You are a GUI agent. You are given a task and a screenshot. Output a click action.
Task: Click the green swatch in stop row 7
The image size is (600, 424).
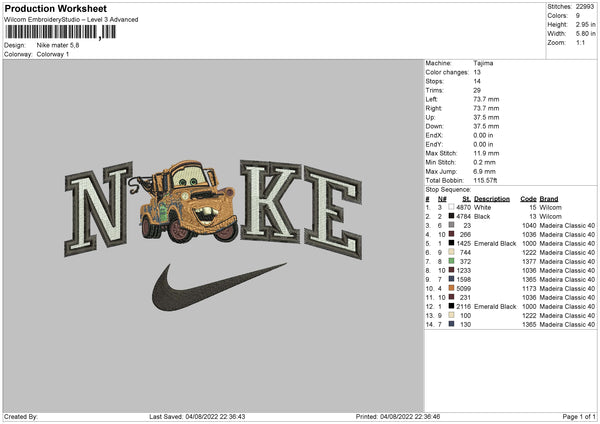pyautogui.click(x=452, y=261)
